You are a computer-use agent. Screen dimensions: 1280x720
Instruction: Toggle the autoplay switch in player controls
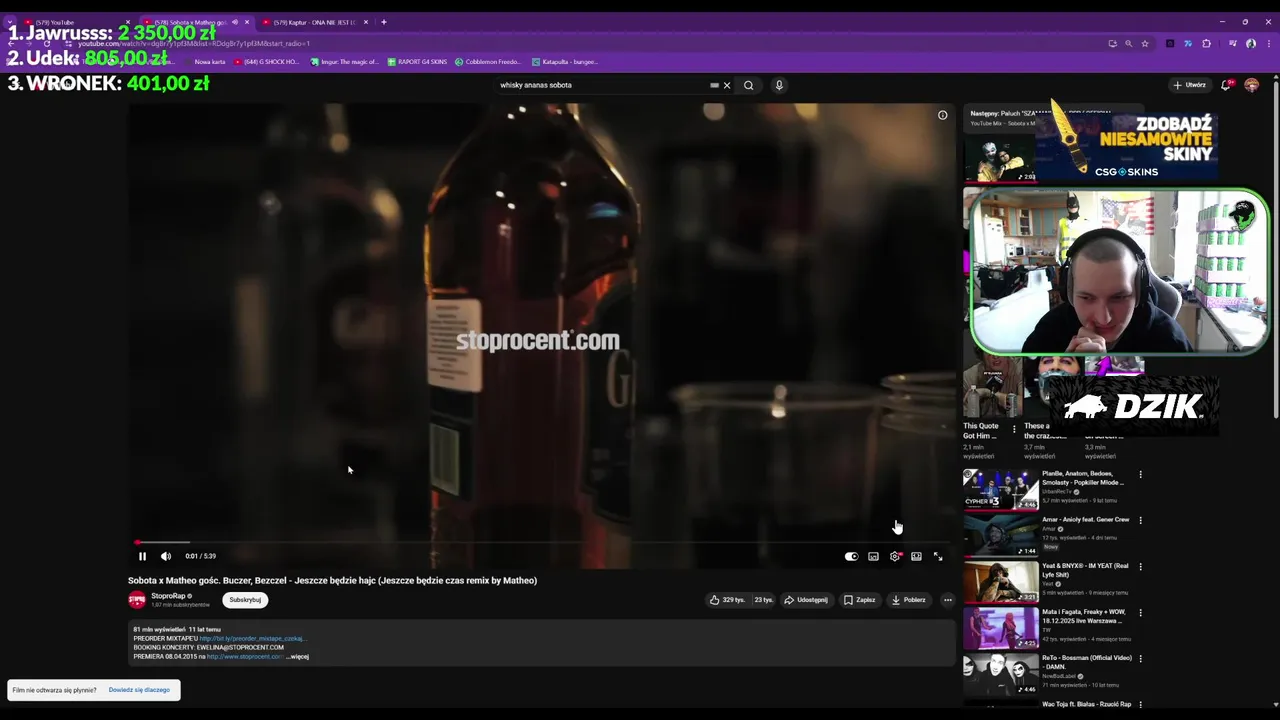coord(851,556)
